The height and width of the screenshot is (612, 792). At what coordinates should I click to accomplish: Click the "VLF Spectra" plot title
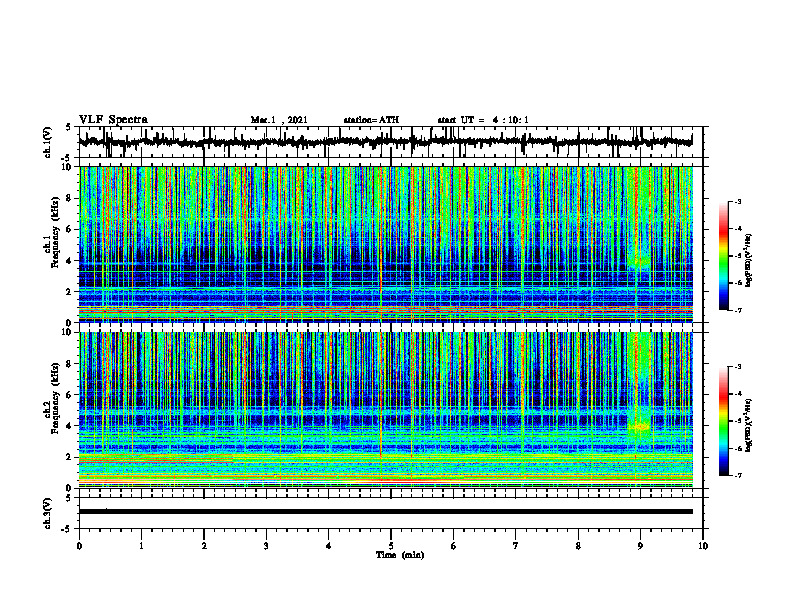[113, 120]
